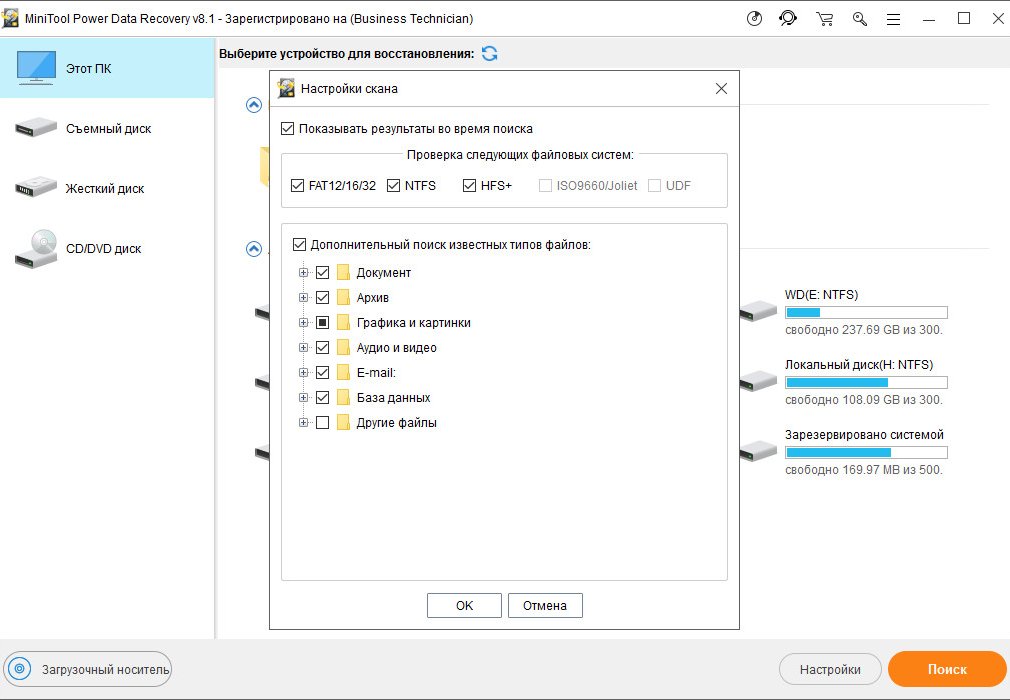Image resolution: width=1010 pixels, height=700 pixels.
Task: Collapse the lower drives section chevron
Action: pos(254,249)
